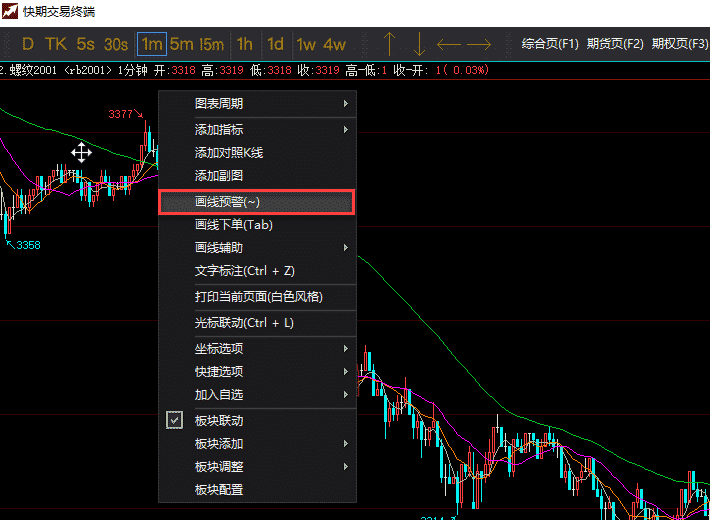Select the 1m chart period button
The height and width of the screenshot is (520, 710).
(152, 44)
